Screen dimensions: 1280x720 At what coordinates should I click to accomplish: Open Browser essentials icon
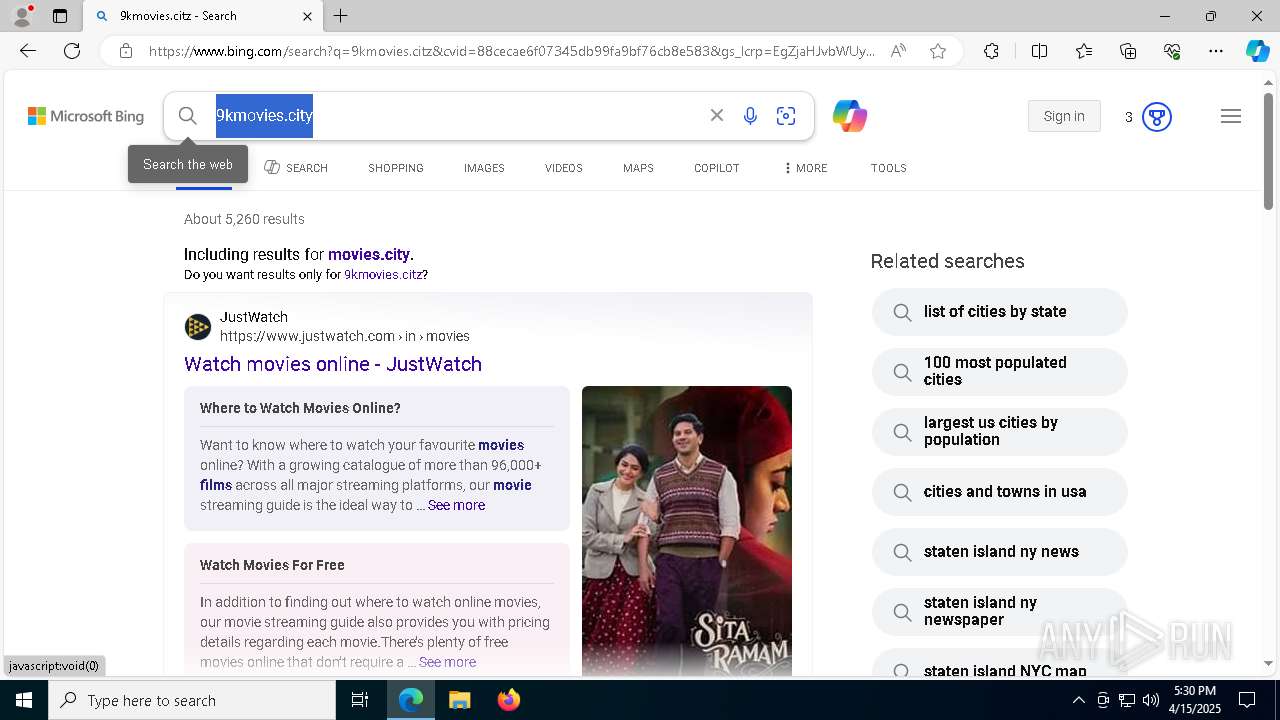(1172, 51)
